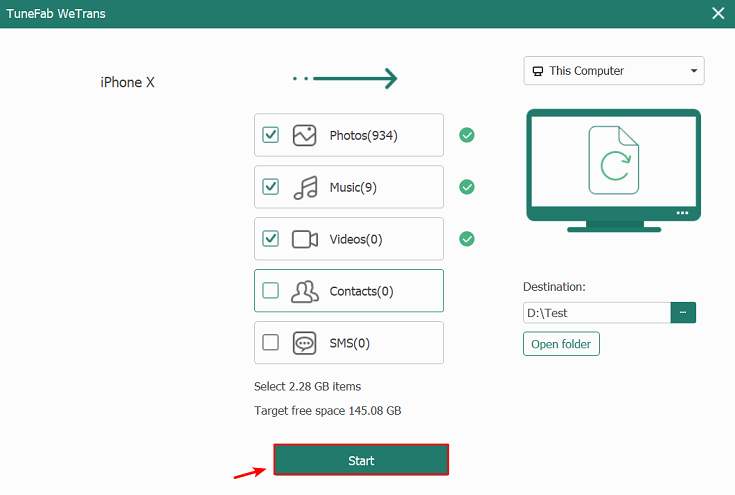Image resolution: width=735 pixels, height=495 pixels.
Task: Check the SMS(0) checkbox
Action: [270, 343]
